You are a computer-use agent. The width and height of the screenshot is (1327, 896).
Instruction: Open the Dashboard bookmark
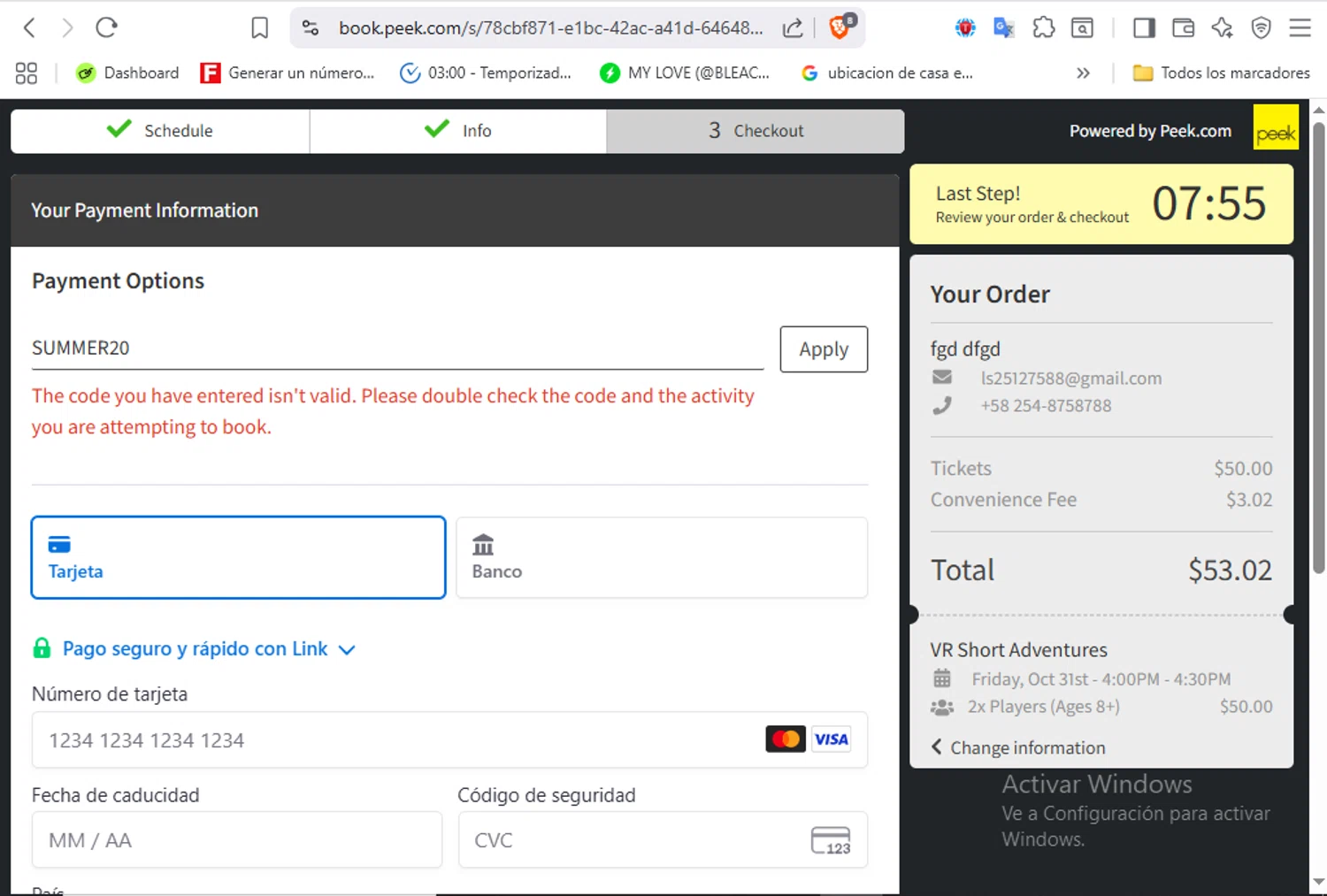click(x=127, y=73)
